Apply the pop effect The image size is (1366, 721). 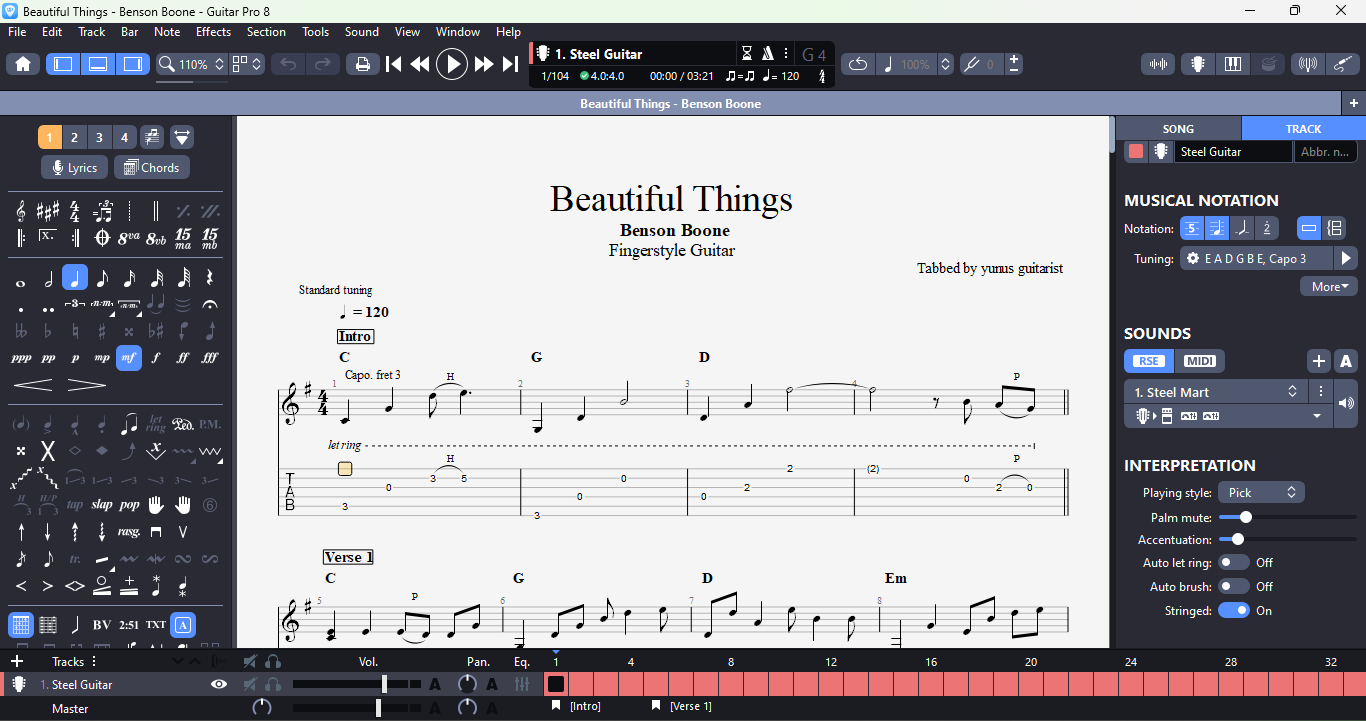[x=129, y=505]
